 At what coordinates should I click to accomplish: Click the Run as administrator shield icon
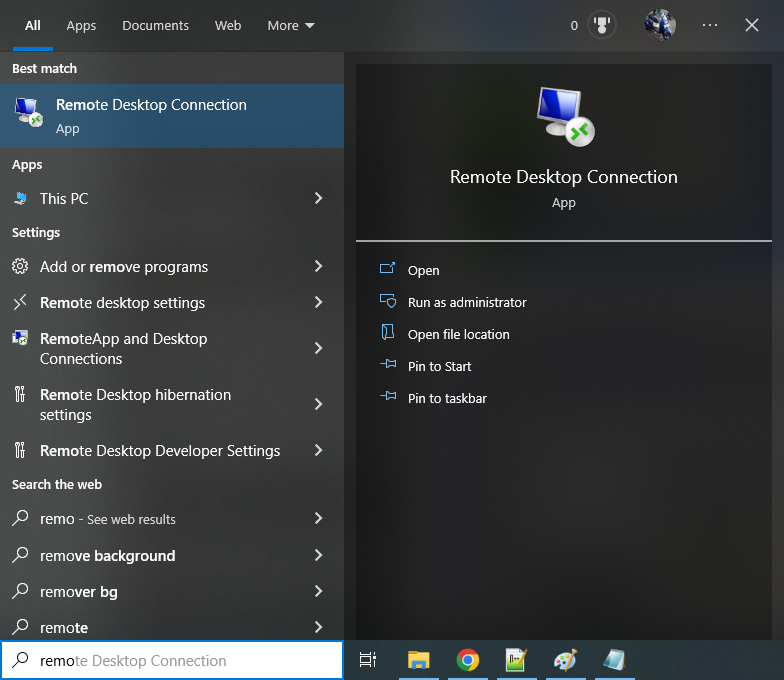(x=388, y=300)
